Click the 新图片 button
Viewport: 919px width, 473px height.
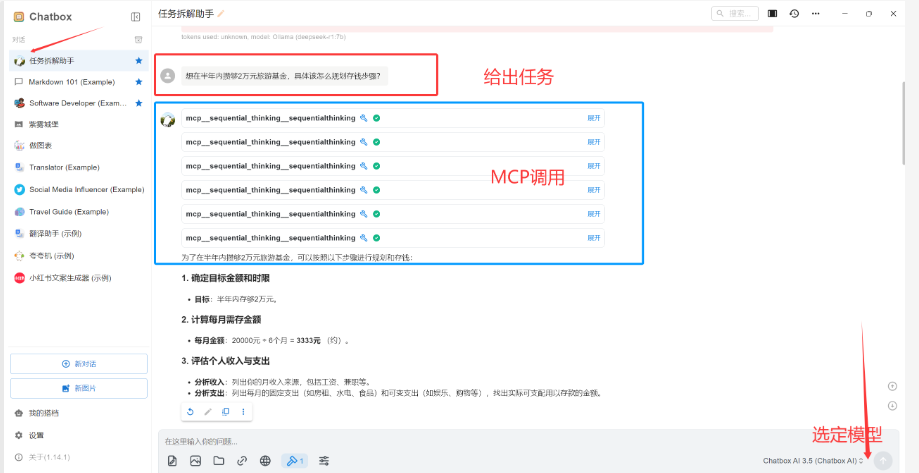[79, 388]
